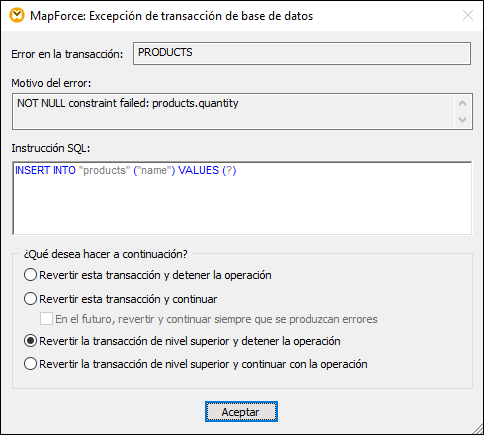Select 'Revertir esta transacción y detener la operación'
The width and height of the screenshot is (484, 435).
30,275
